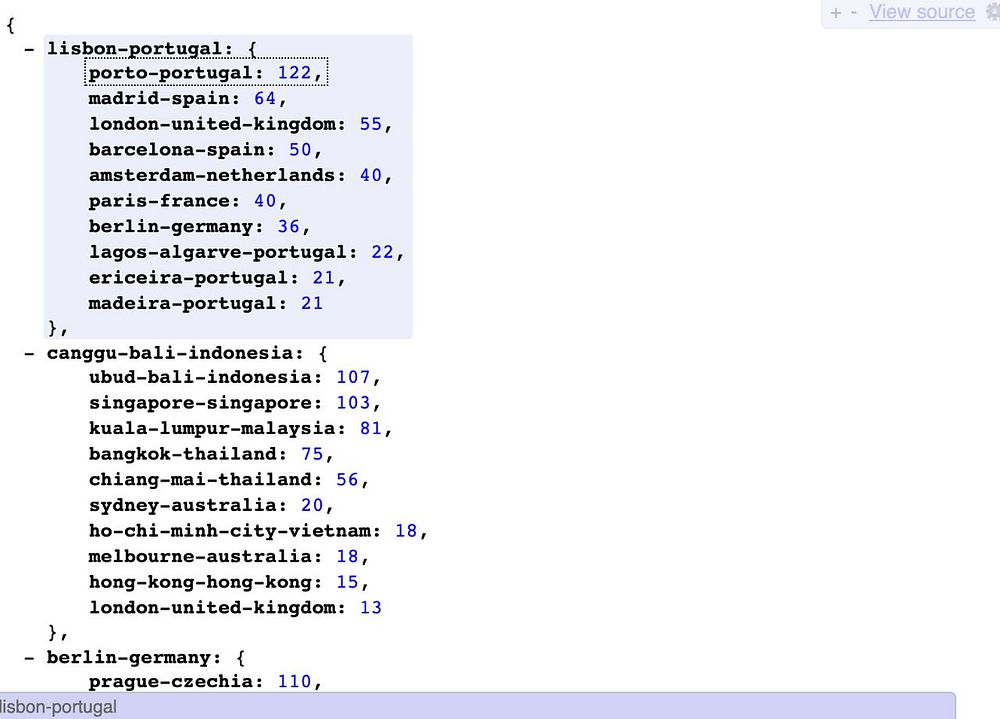Select the bangkok-thailand key
Image resolution: width=1000 pixels, height=719 pixels.
tap(182, 454)
